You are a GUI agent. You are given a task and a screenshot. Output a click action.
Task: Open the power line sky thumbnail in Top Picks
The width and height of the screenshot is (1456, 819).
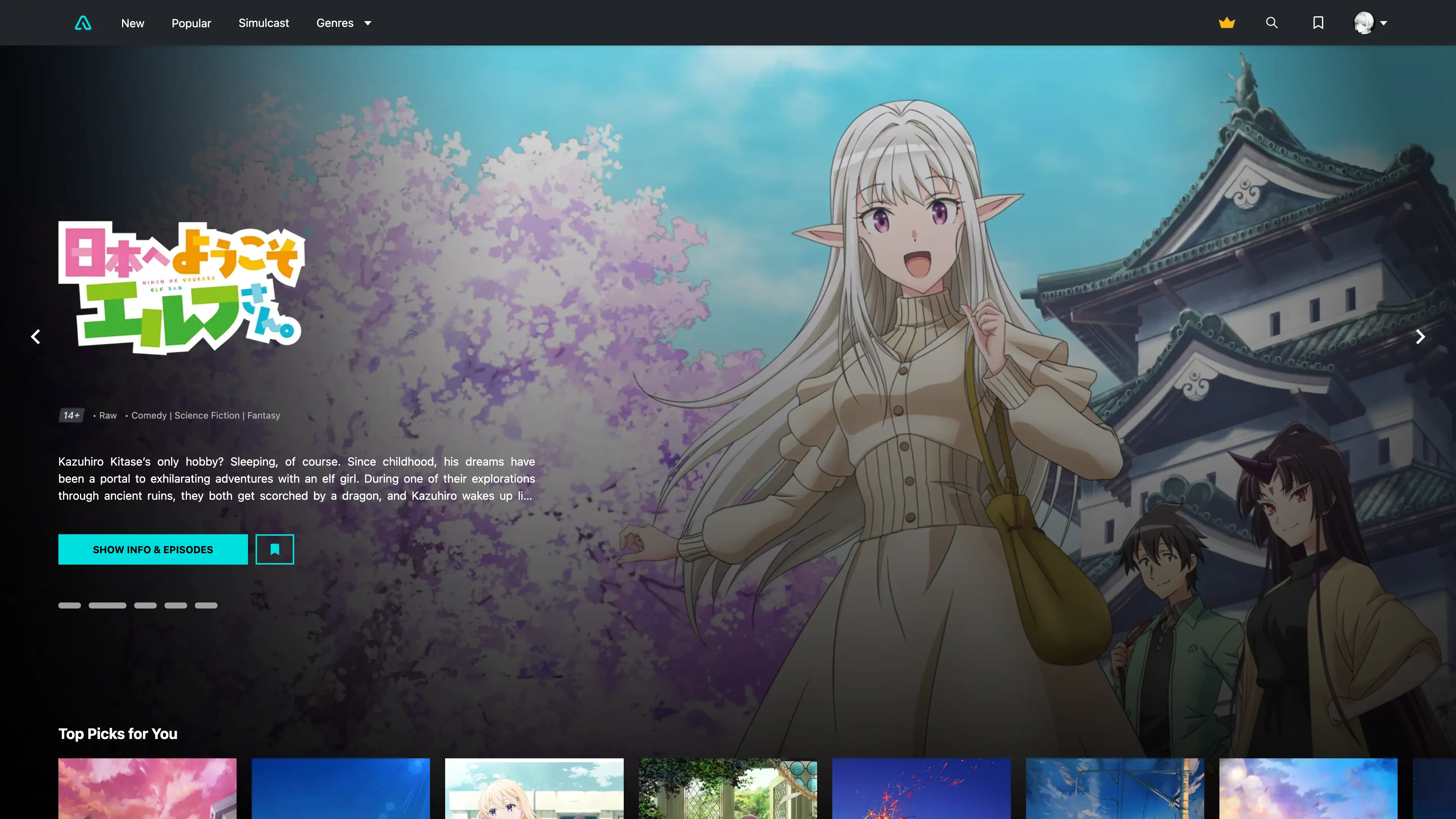[1115, 789]
